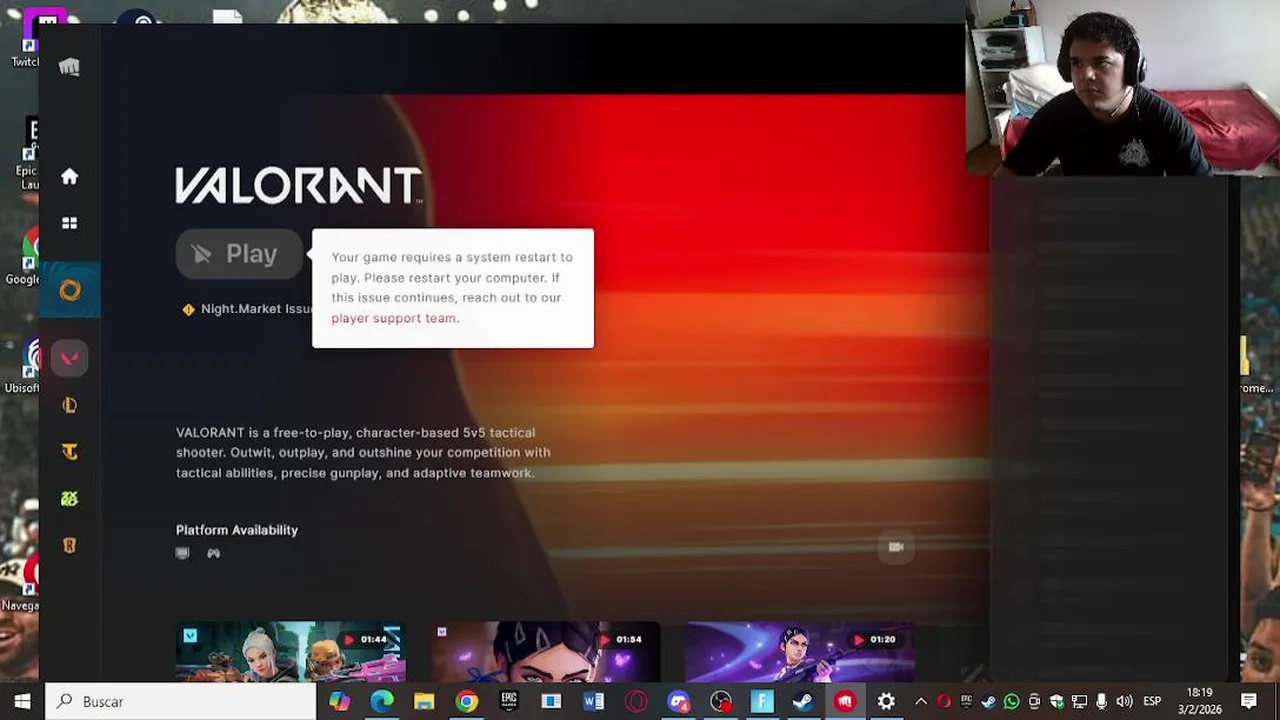Open Settings gear on taskbar

pos(886,701)
